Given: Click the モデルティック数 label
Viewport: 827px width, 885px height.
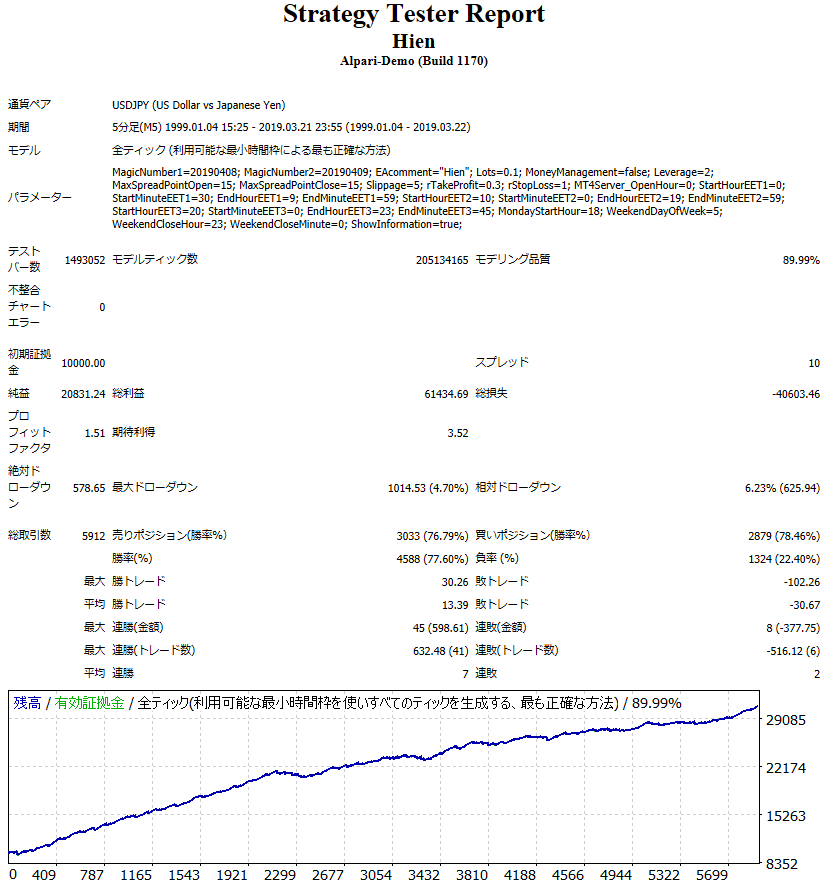Looking at the screenshot, I should [155, 259].
